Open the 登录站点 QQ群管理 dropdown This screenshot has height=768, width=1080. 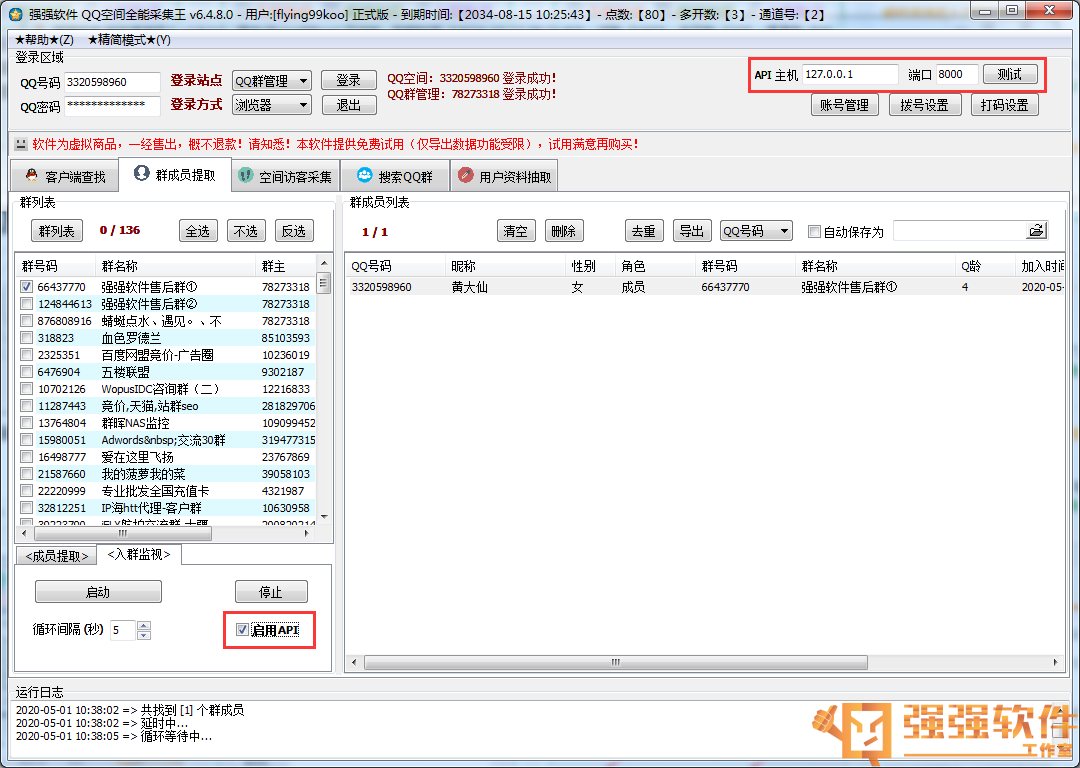pos(271,81)
